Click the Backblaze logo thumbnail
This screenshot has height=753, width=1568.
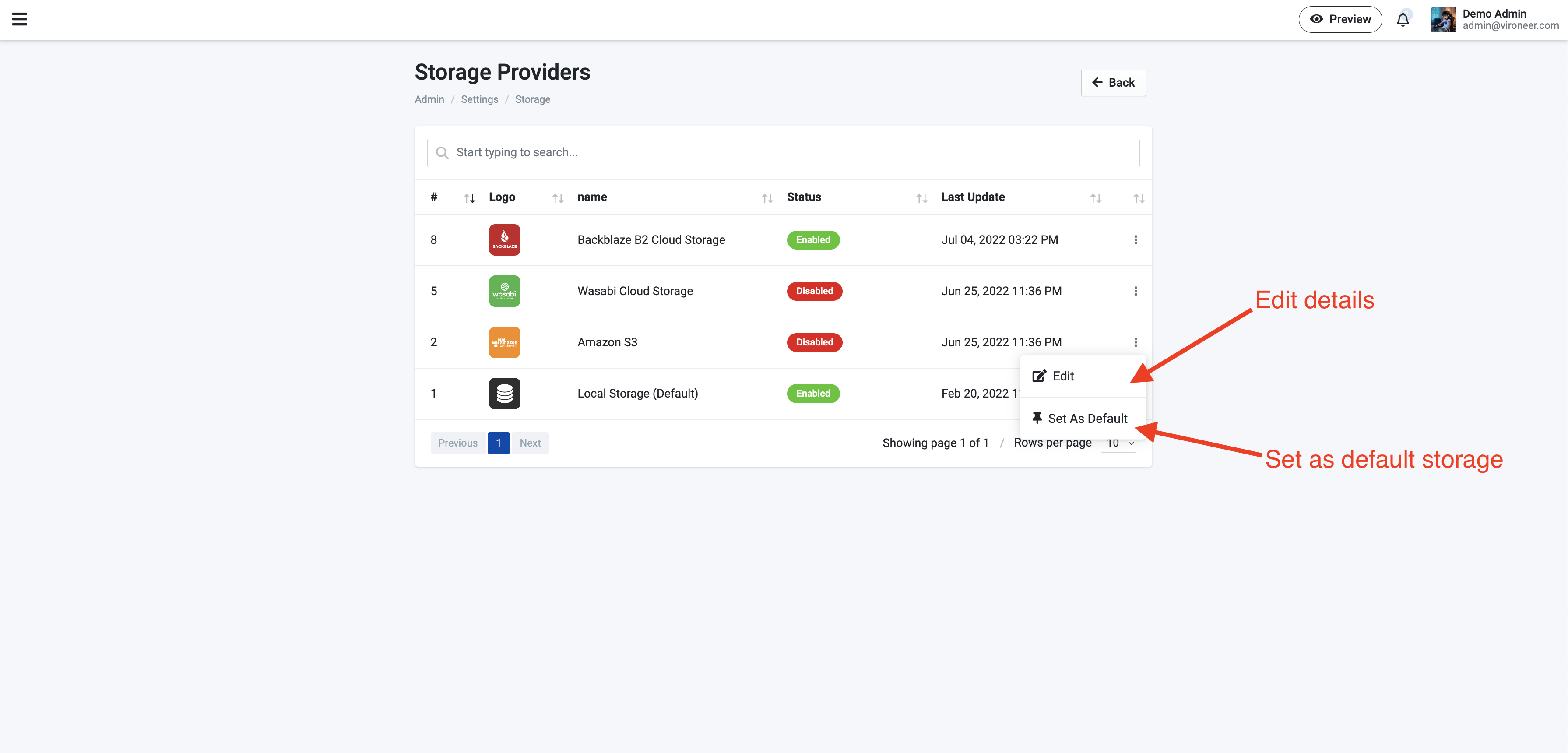pos(504,240)
